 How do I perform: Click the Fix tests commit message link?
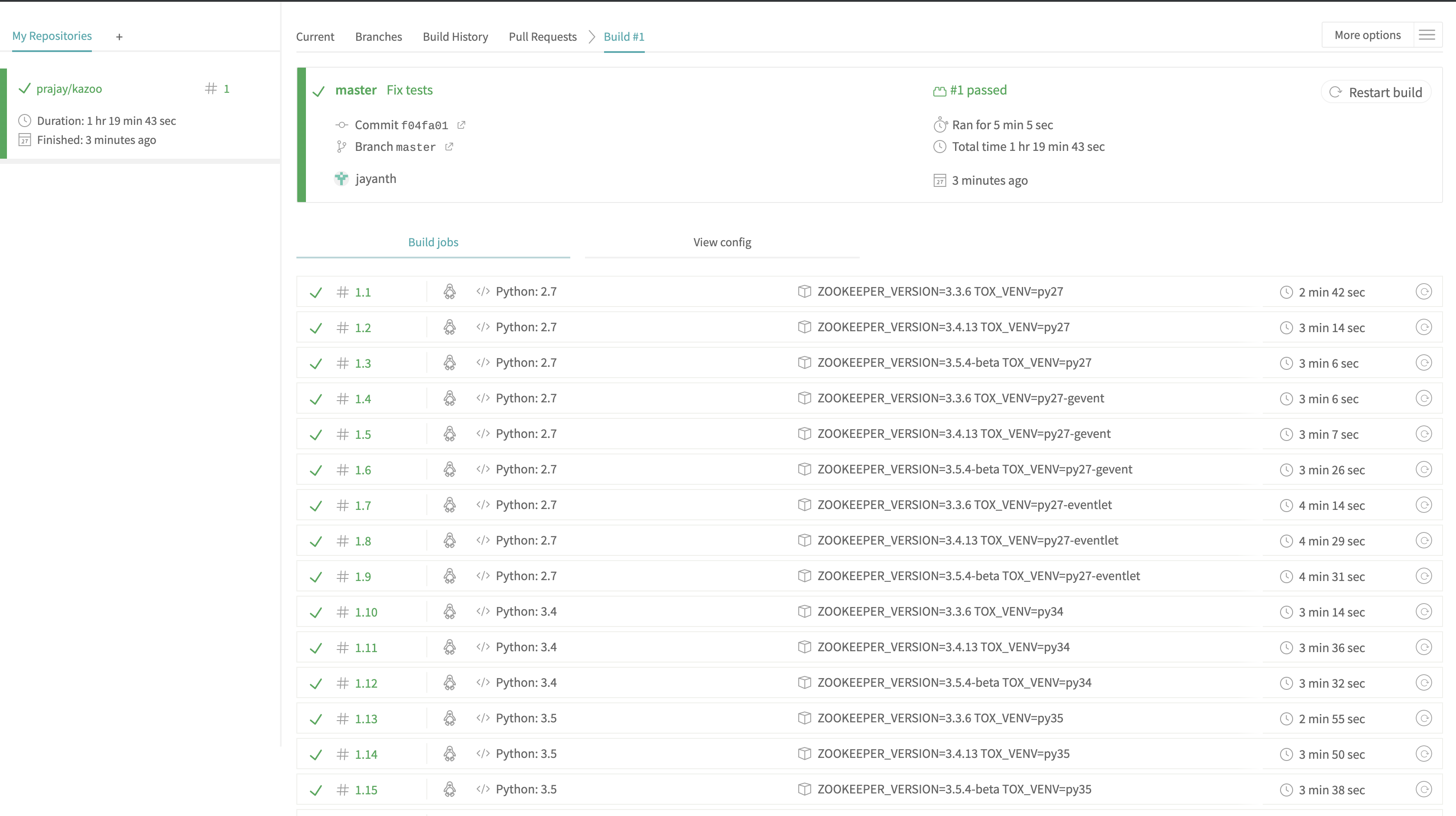point(409,91)
